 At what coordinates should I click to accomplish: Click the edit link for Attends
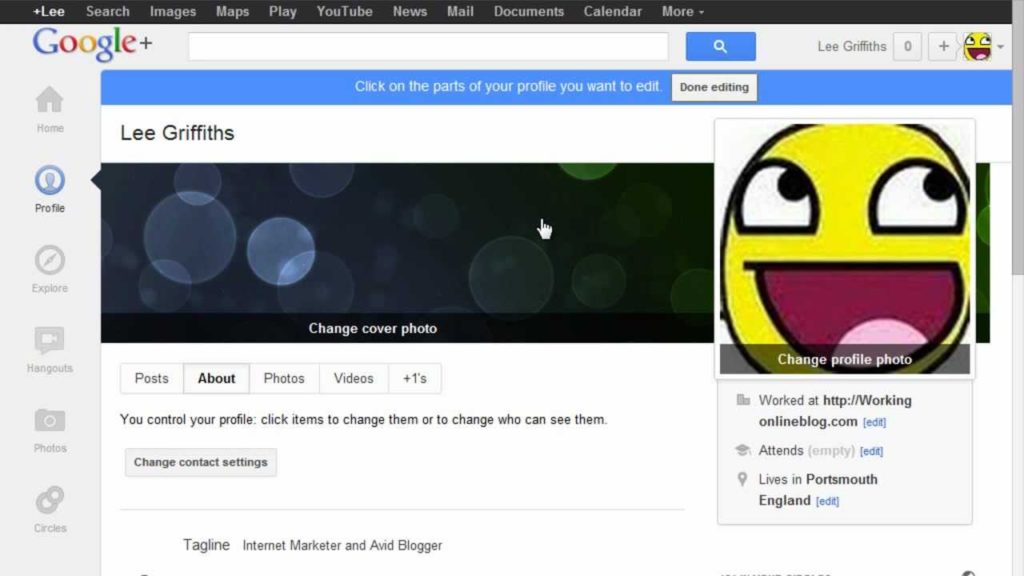(x=871, y=451)
